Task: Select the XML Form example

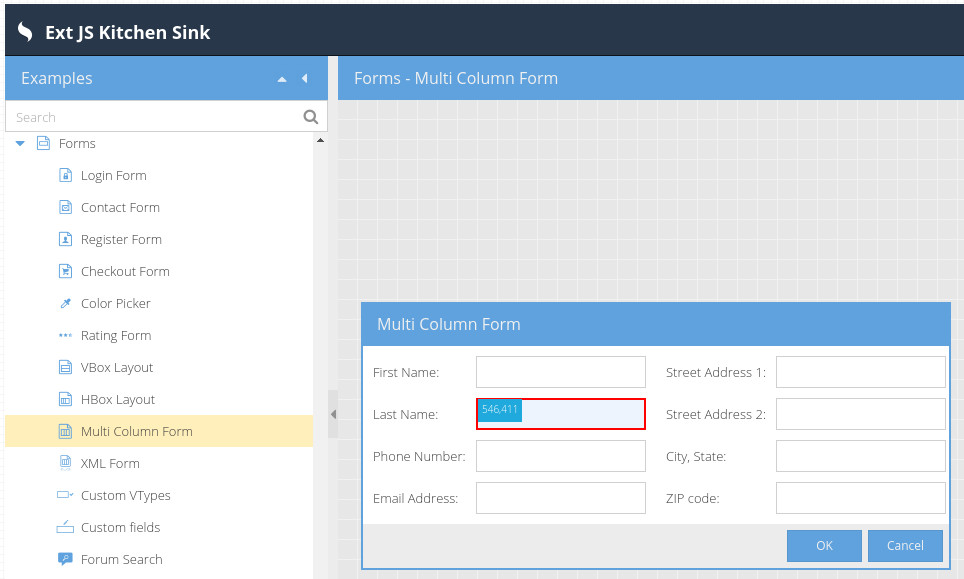Action: click(110, 463)
